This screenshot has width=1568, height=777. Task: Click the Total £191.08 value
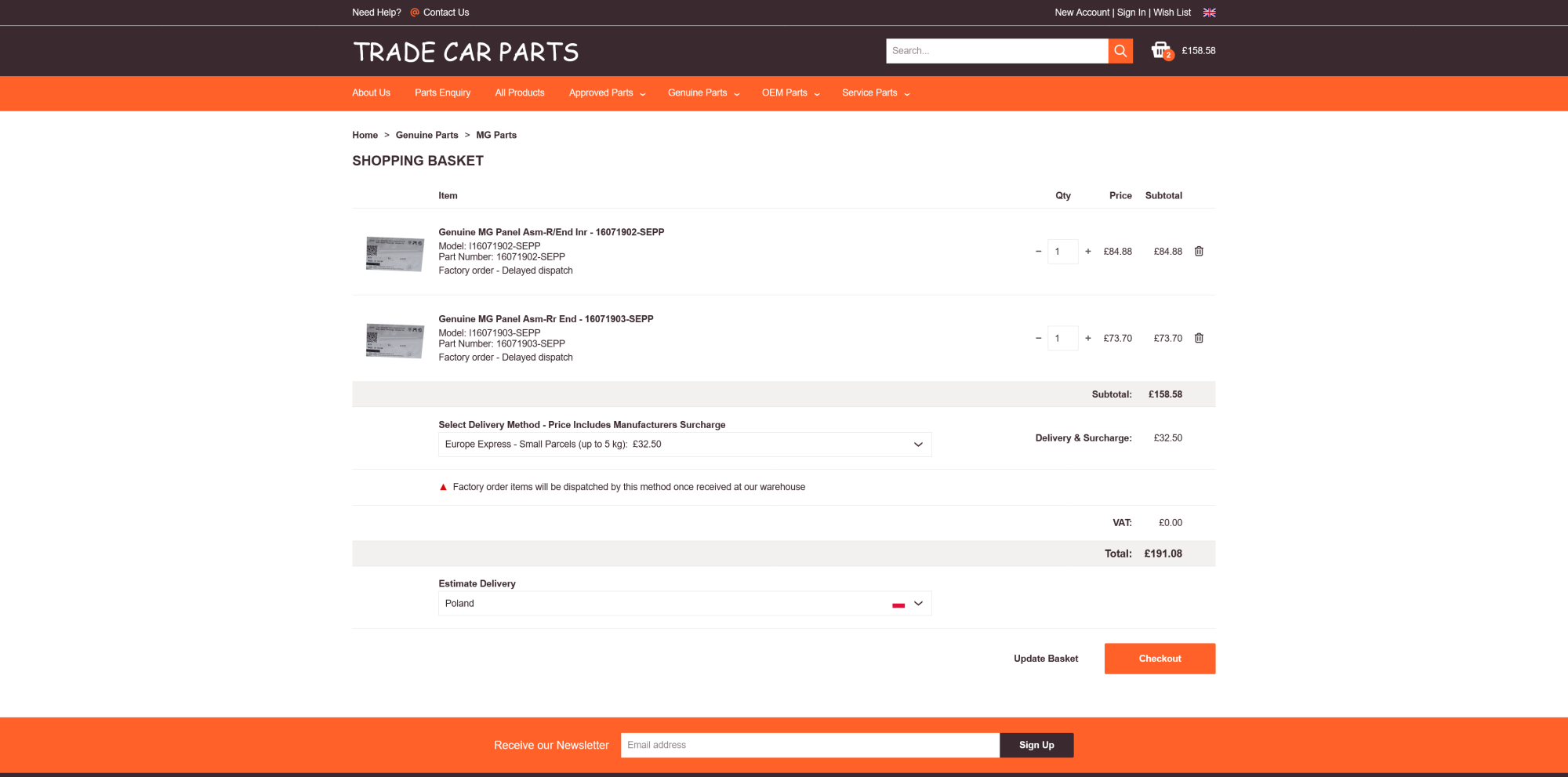click(1163, 554)
